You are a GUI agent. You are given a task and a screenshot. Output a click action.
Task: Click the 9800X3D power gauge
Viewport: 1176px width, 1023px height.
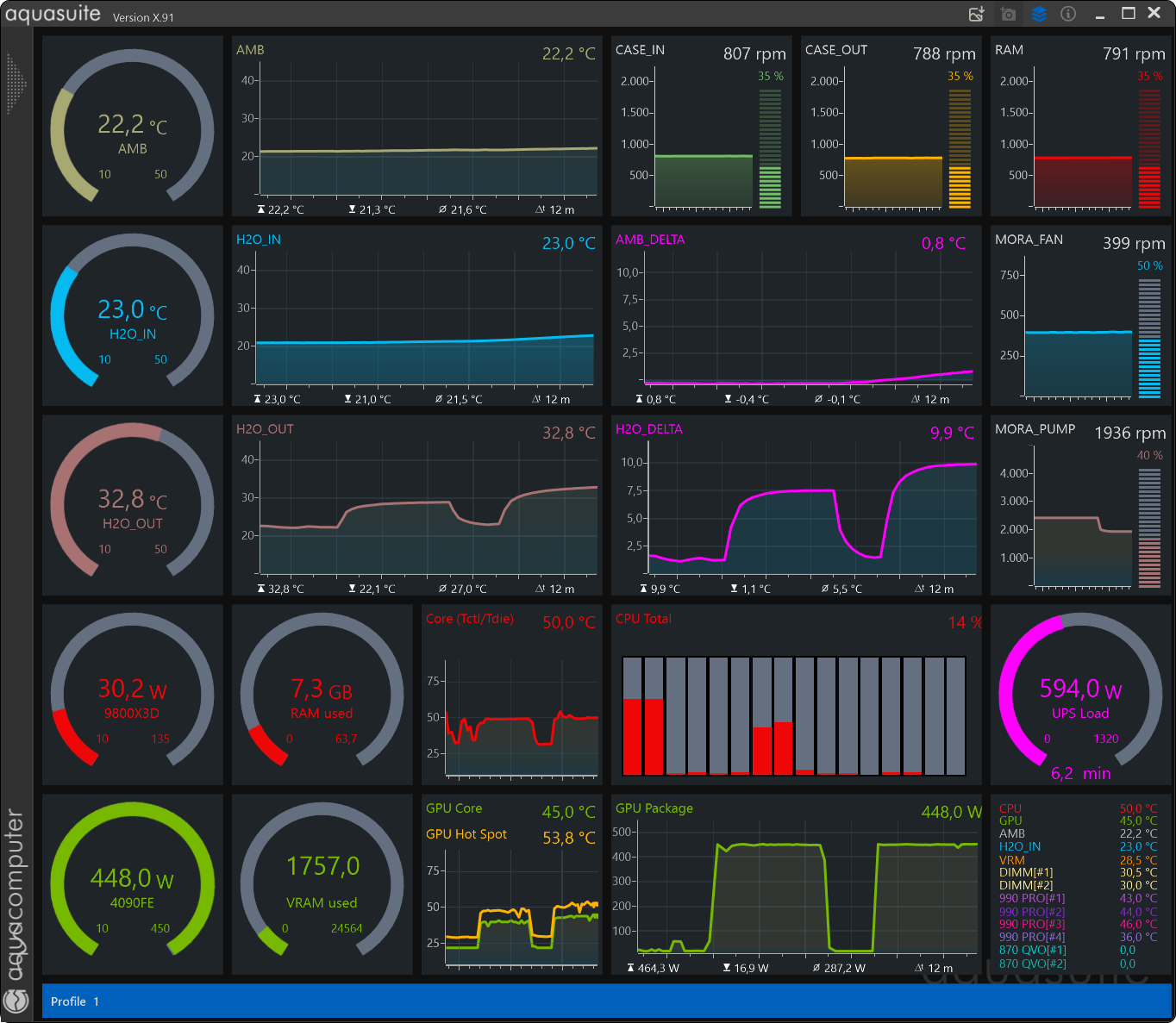coord(133,690)
